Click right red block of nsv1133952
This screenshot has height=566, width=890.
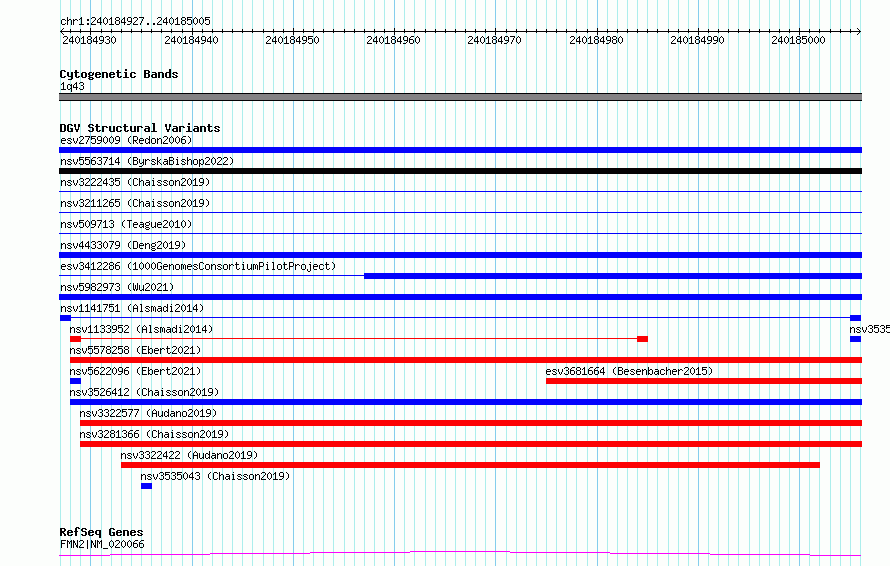click(x=643, y=339)
